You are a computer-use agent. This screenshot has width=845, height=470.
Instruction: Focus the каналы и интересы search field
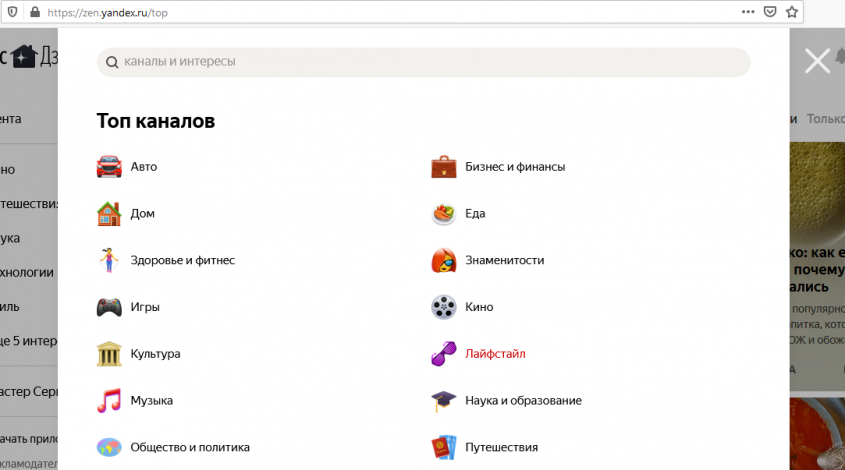[x=430, y=62]
